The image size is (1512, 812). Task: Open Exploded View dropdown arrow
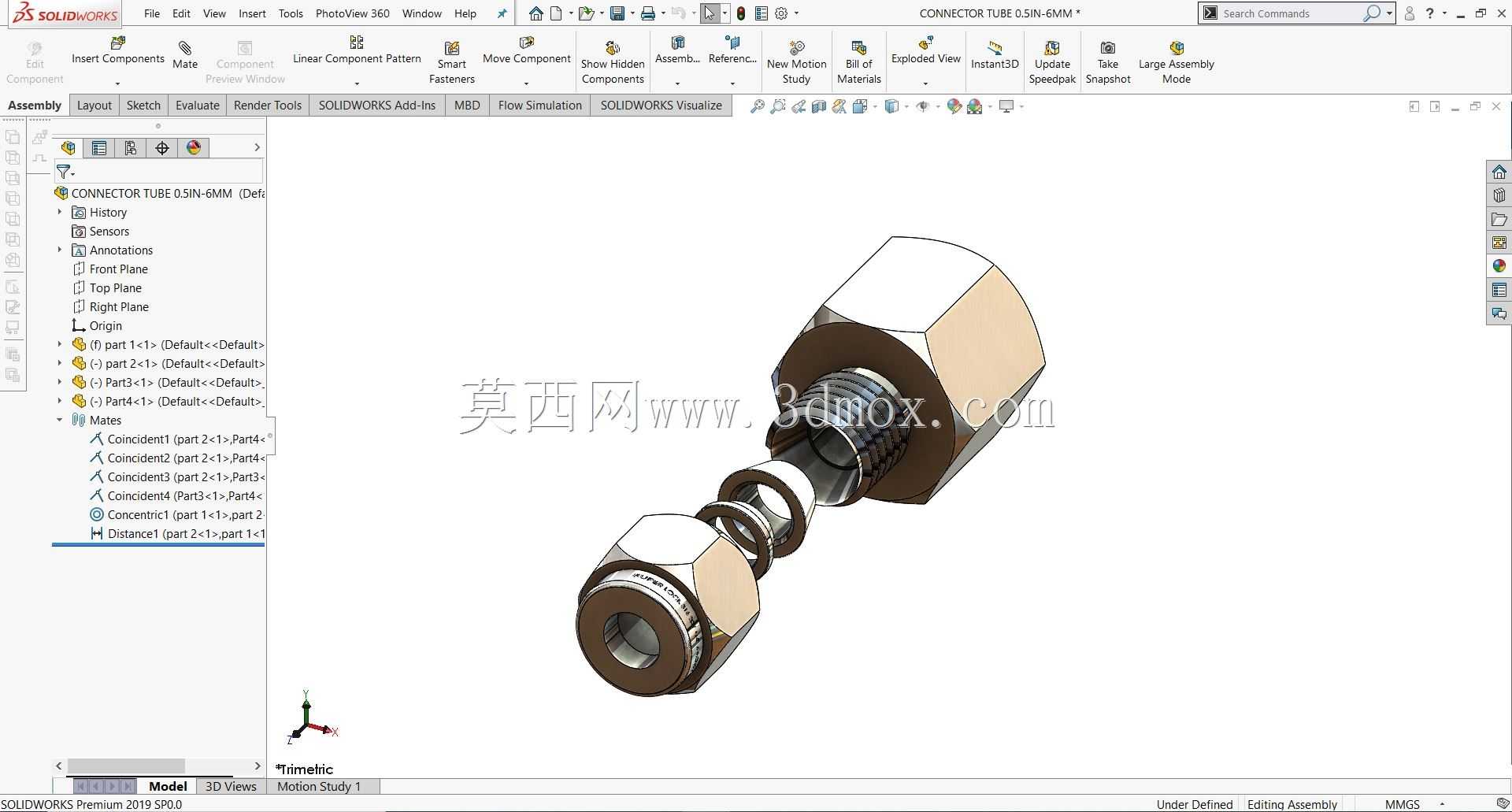coord(925,83)
